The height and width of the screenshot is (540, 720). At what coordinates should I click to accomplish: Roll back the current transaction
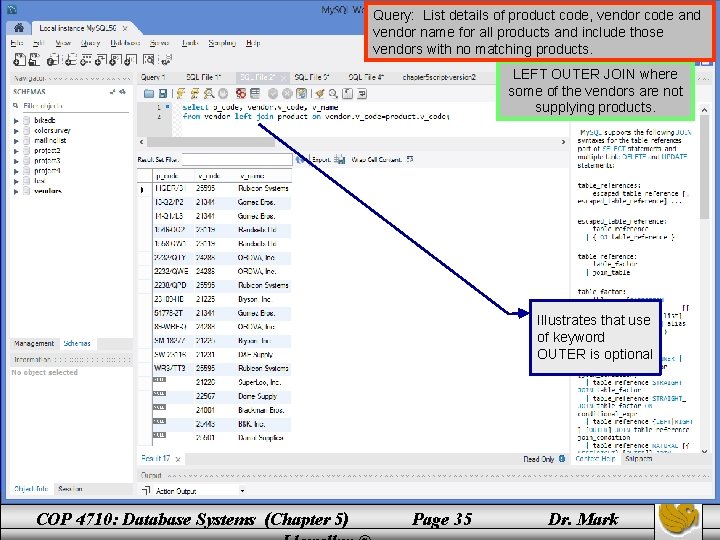coord(287,94)
